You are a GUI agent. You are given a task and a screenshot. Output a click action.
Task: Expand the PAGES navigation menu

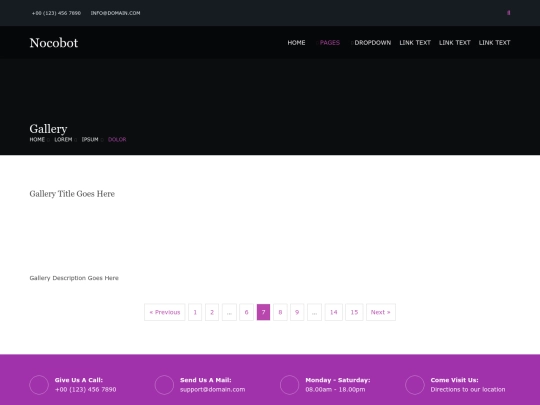330,43
